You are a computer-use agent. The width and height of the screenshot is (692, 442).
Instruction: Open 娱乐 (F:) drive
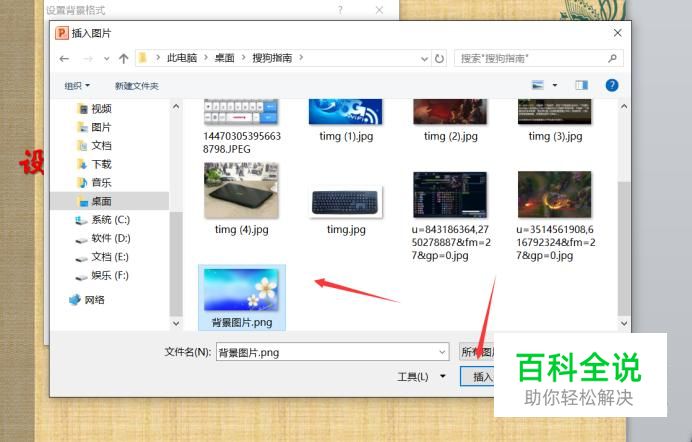pos(102,275)
